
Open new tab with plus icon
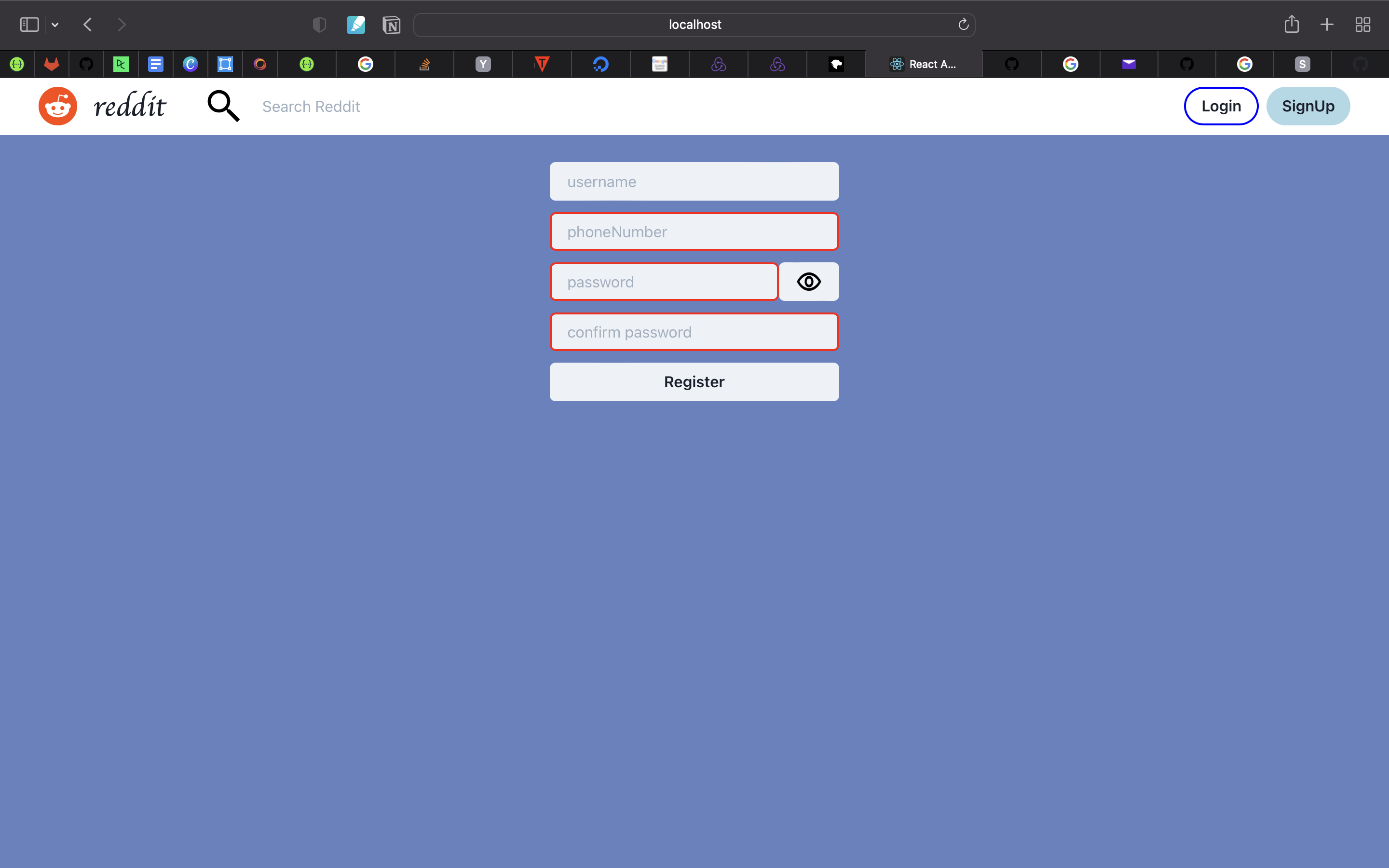tap(1326, 25)
